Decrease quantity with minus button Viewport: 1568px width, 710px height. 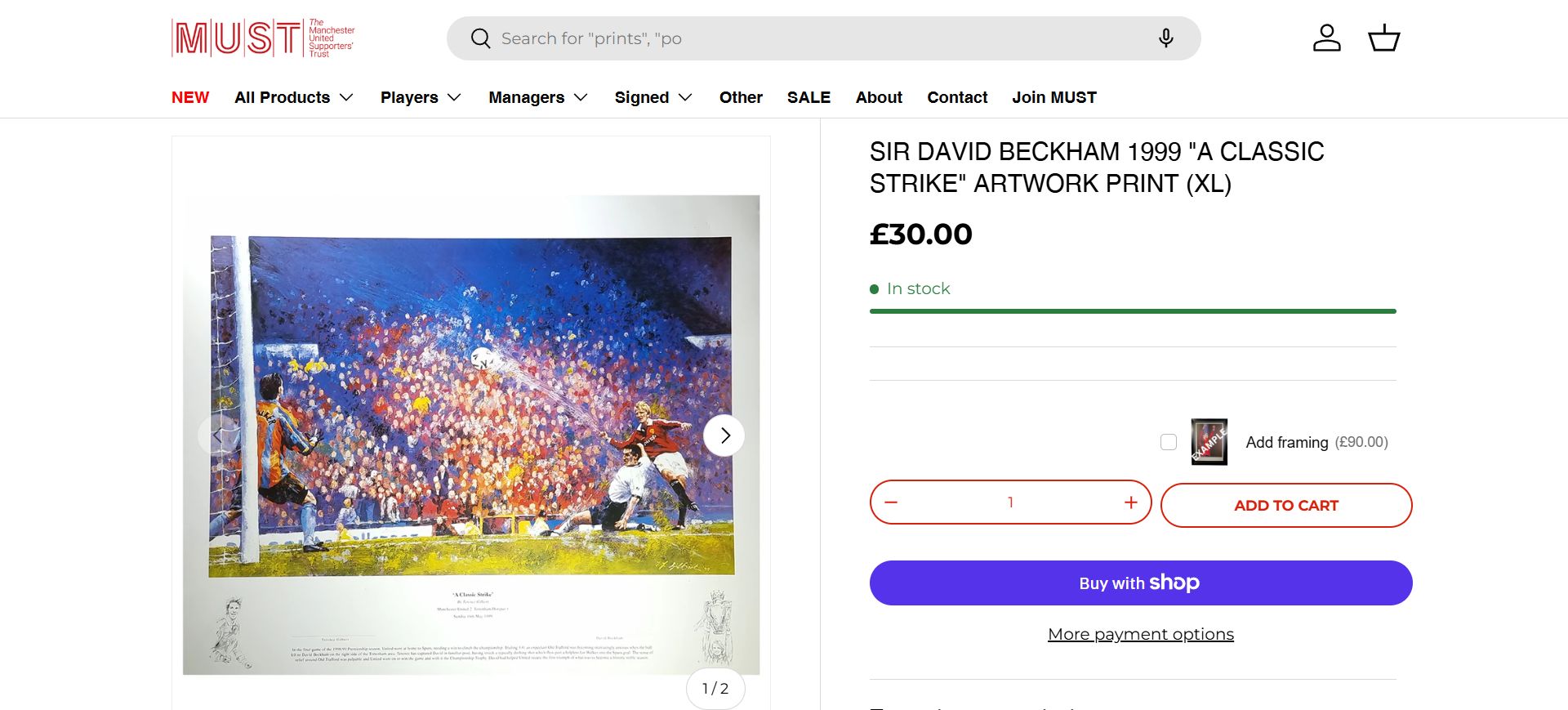891,502
